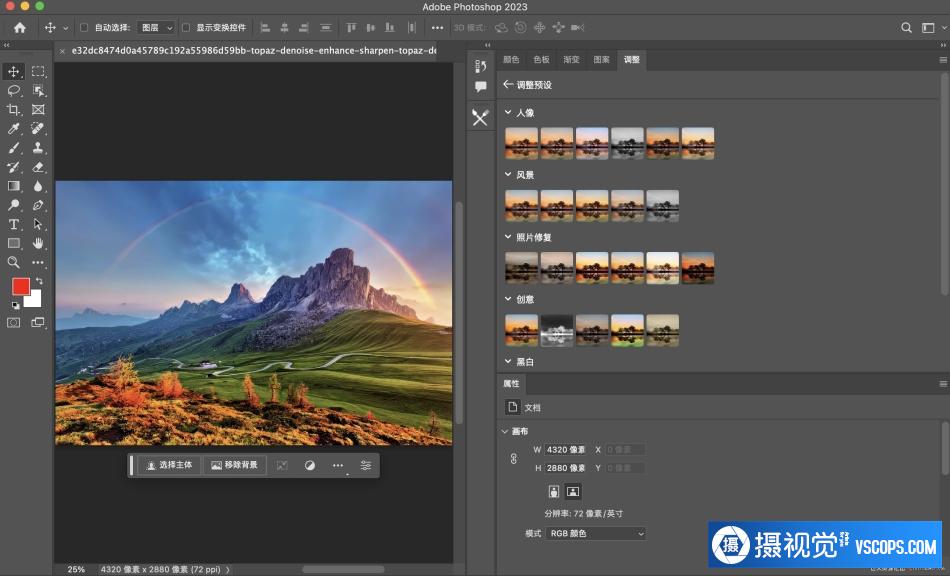Open more options in contextual task bar
The height and width of the screenshot is (576, 950).
point(337,465)
